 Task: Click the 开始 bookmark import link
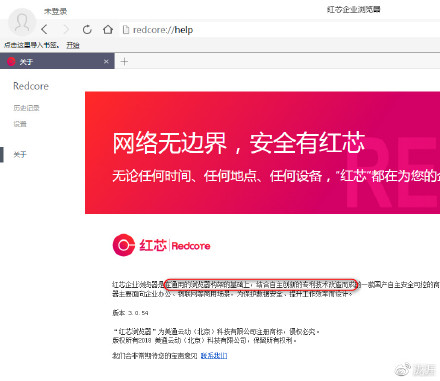[x=73, y=45]
